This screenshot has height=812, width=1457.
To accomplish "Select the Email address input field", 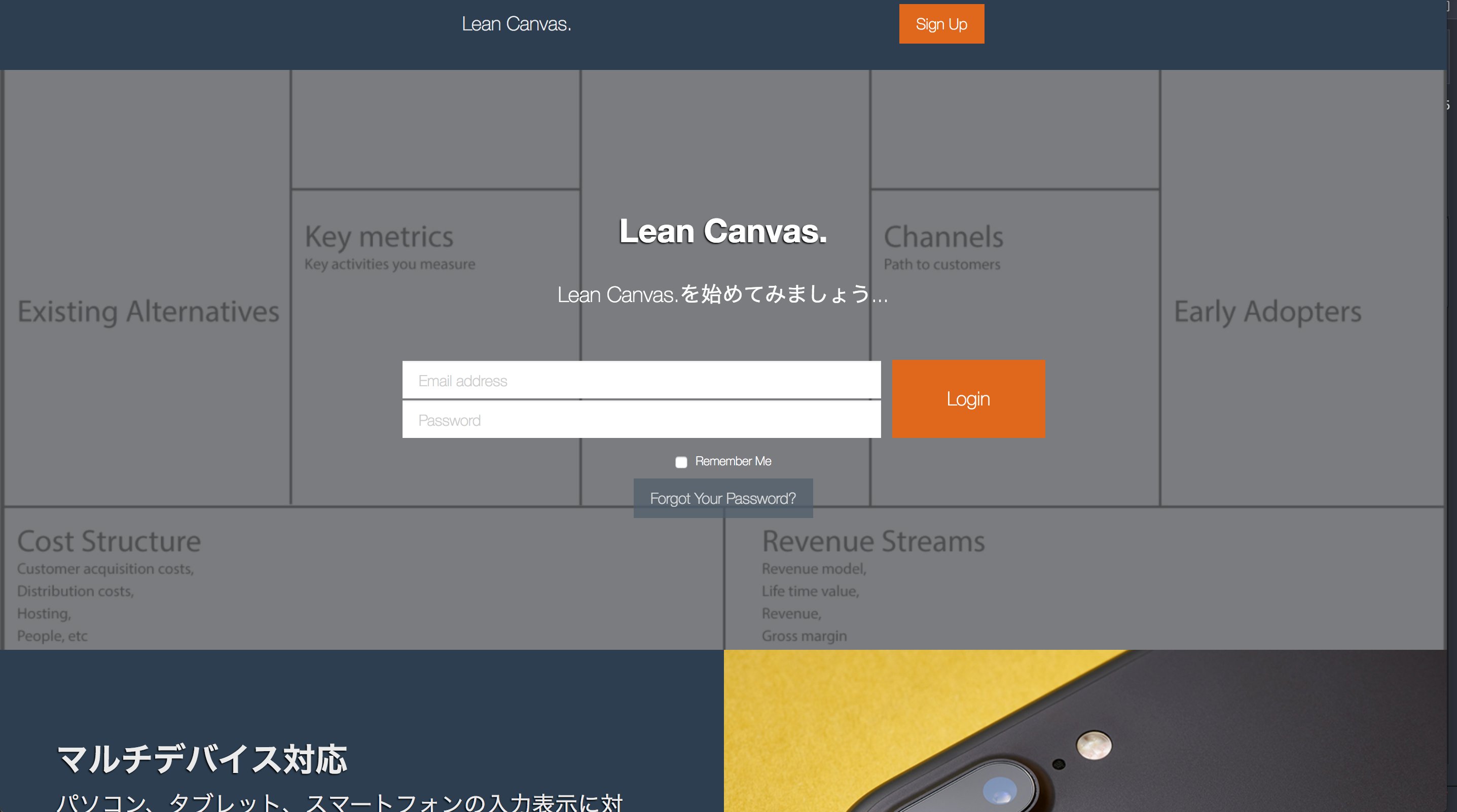I will [x=641, y=380].
